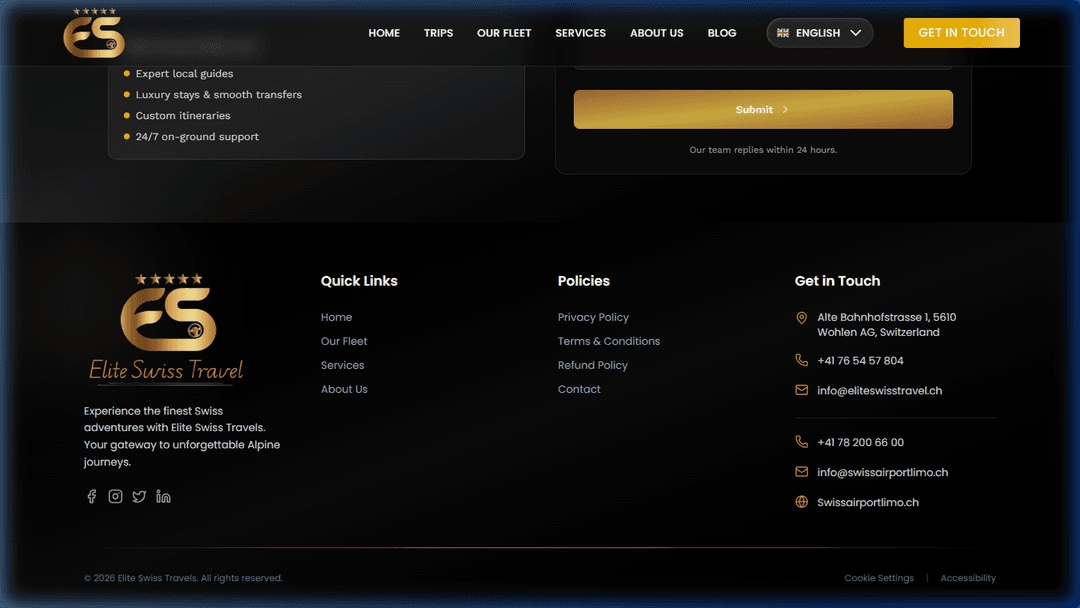Click the 2026 Elite Swiss Travels copyright text
The width and height of the screenshot is (1080, 608).
pos(183,578)
